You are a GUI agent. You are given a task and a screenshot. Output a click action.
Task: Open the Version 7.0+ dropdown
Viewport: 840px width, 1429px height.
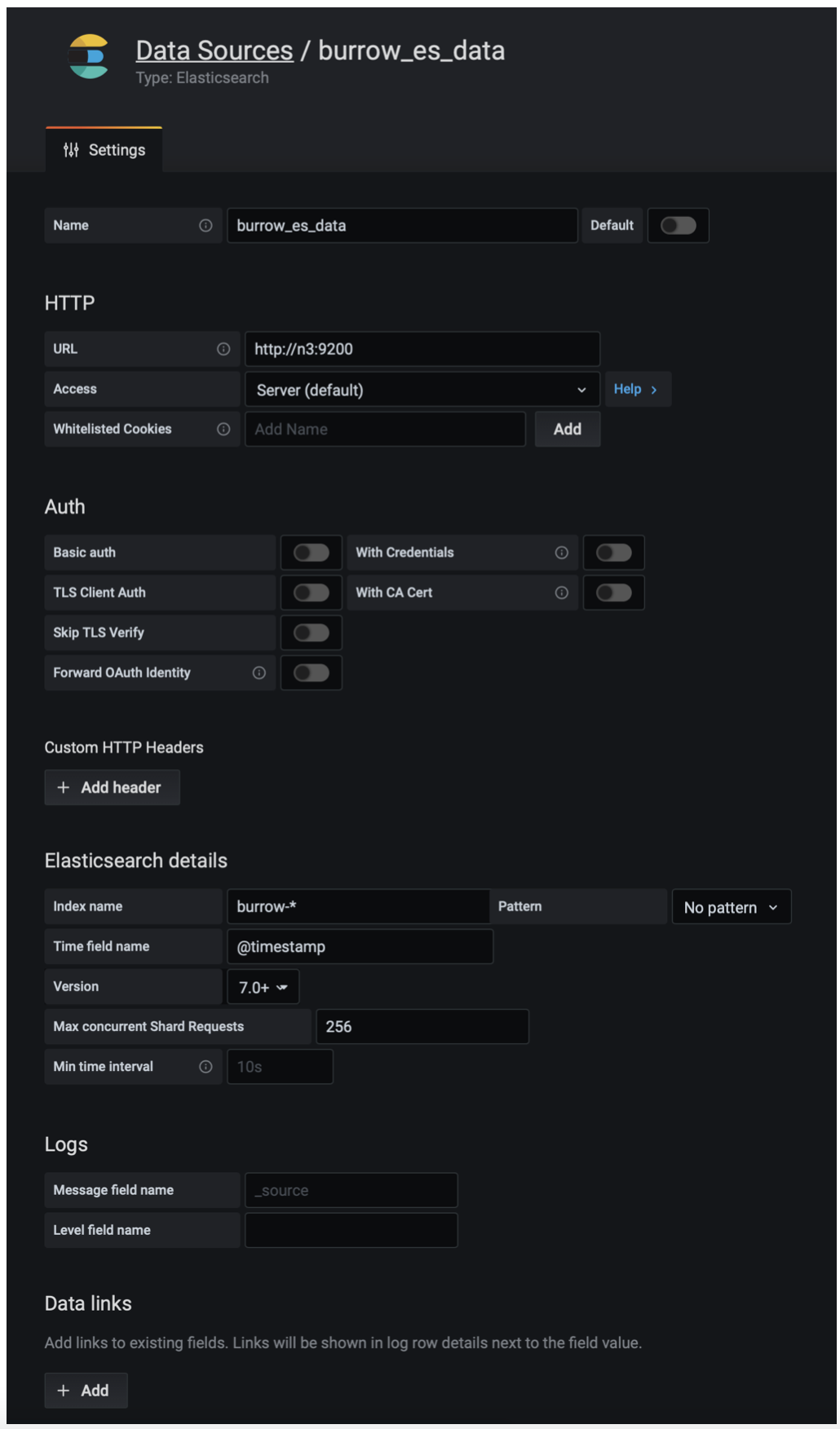click(x=263, y=987)
